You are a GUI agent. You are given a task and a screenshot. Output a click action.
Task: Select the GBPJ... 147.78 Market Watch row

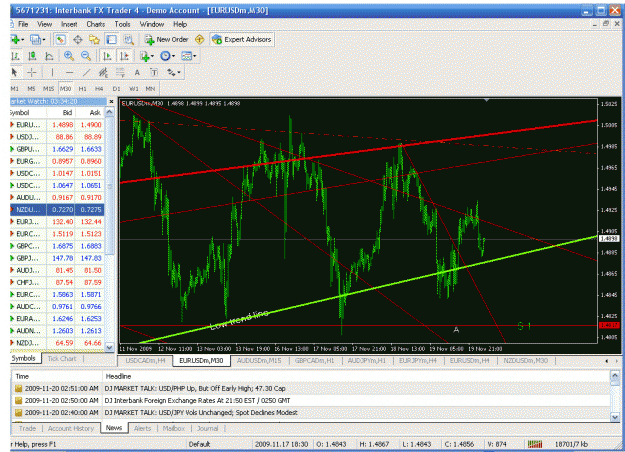57,258
